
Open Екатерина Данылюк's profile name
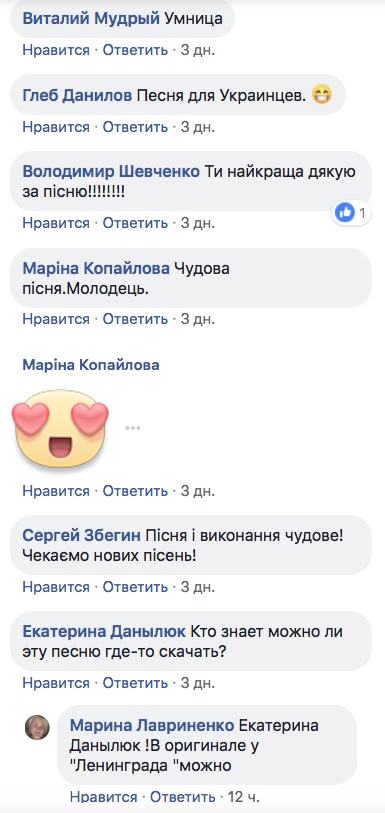[104, 632]
